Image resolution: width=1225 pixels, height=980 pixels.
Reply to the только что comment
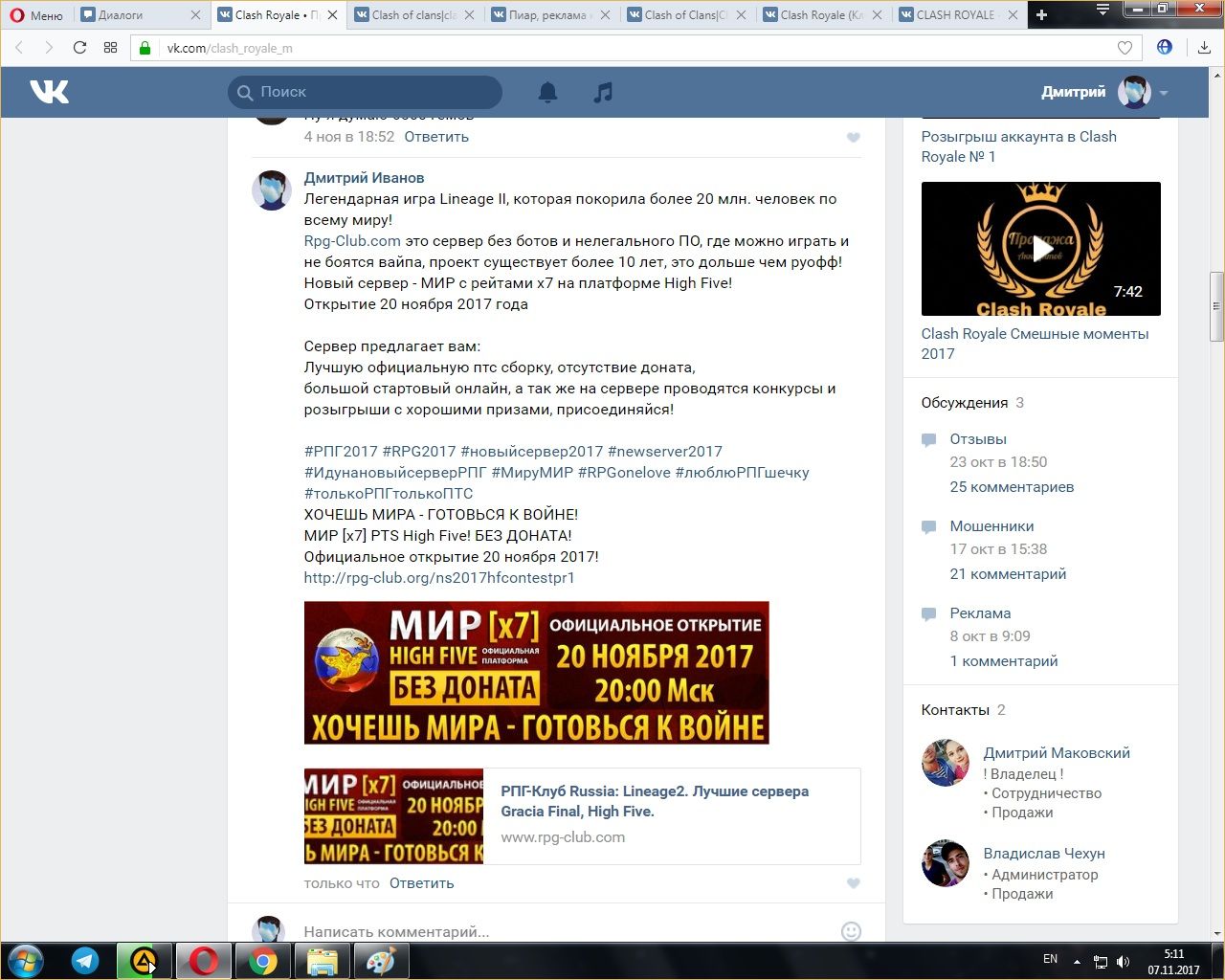(x=421, y=883)
